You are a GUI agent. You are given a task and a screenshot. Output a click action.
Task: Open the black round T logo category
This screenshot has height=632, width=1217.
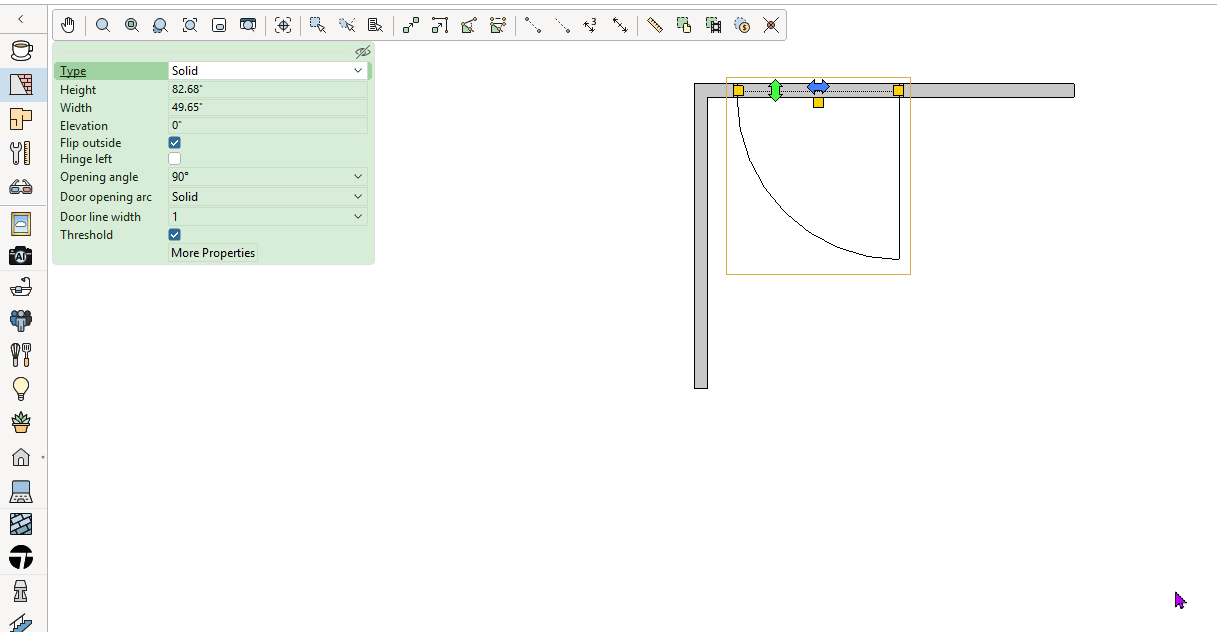click(x=21, y=557)
